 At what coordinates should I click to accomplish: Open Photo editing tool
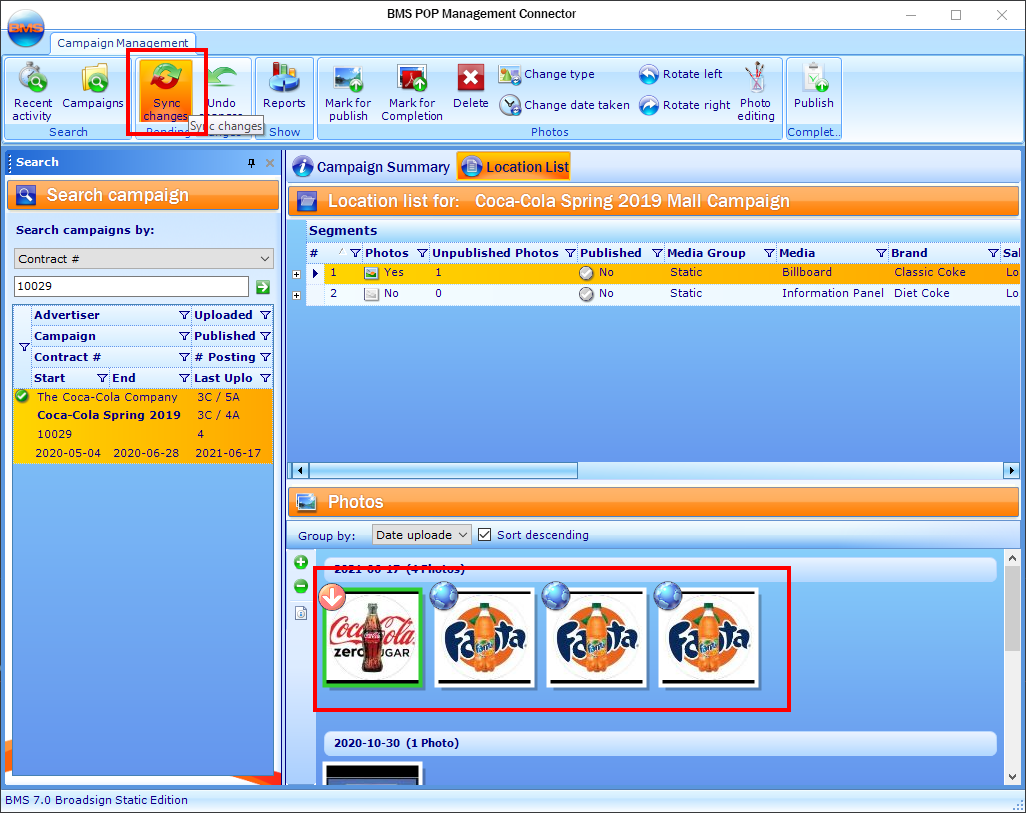[x=756, y=92]
